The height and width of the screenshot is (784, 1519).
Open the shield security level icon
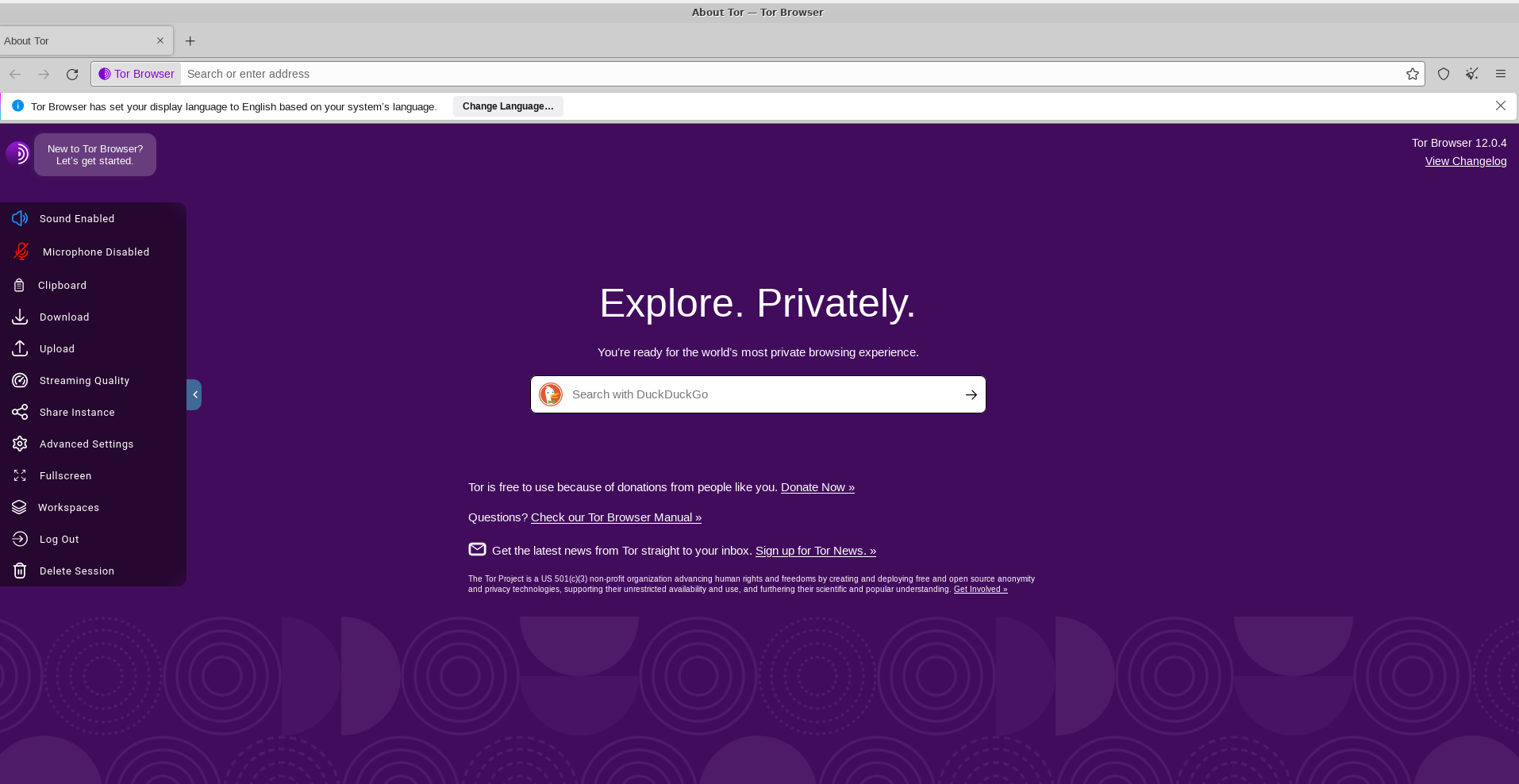click(x=1444, y=74)
